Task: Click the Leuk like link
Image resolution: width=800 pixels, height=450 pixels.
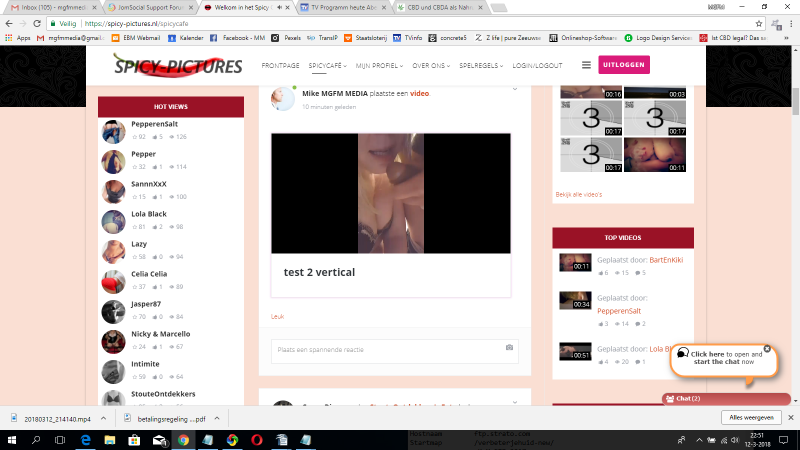Action: 277,316
